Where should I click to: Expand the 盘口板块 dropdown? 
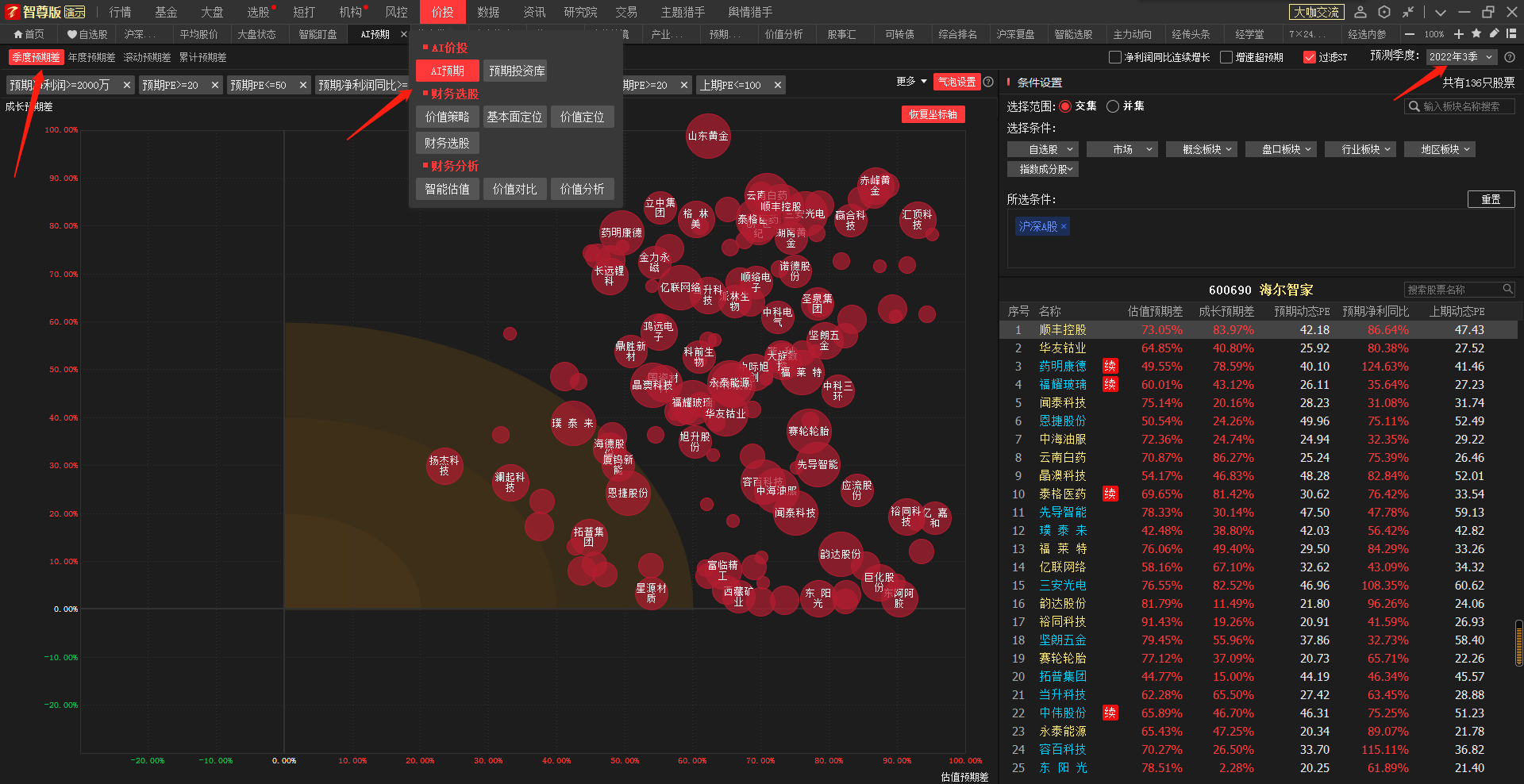1280,149
